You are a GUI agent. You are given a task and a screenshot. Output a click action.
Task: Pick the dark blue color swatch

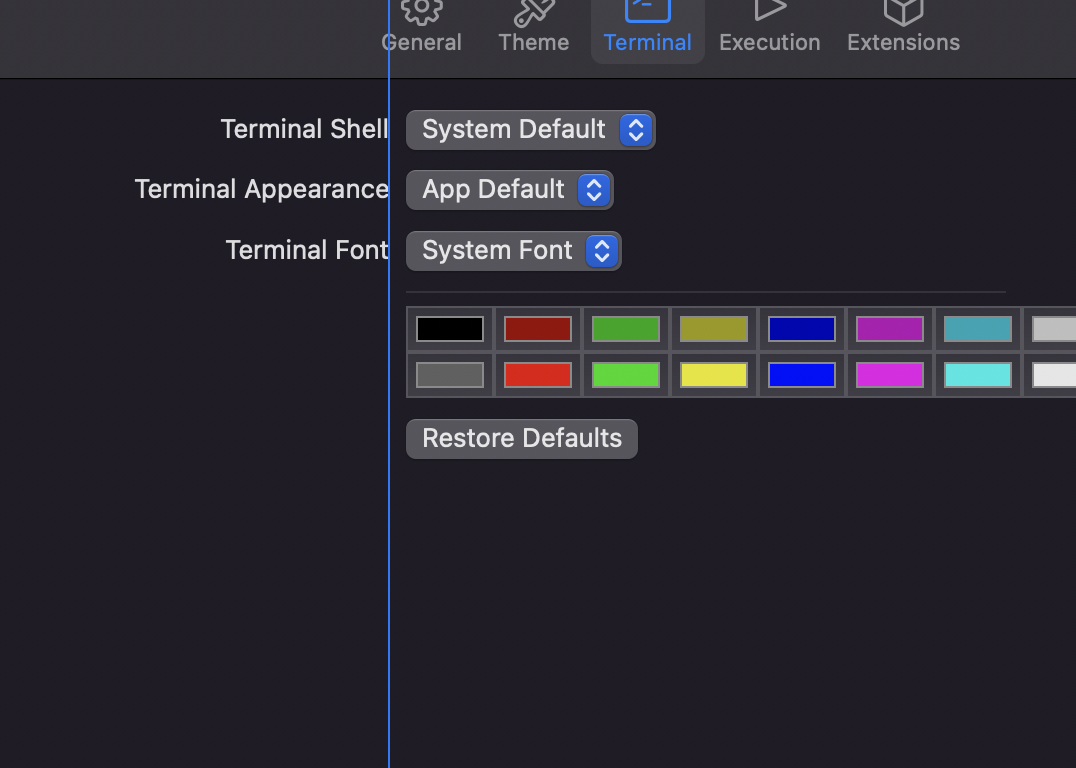(x=802, y=329)
